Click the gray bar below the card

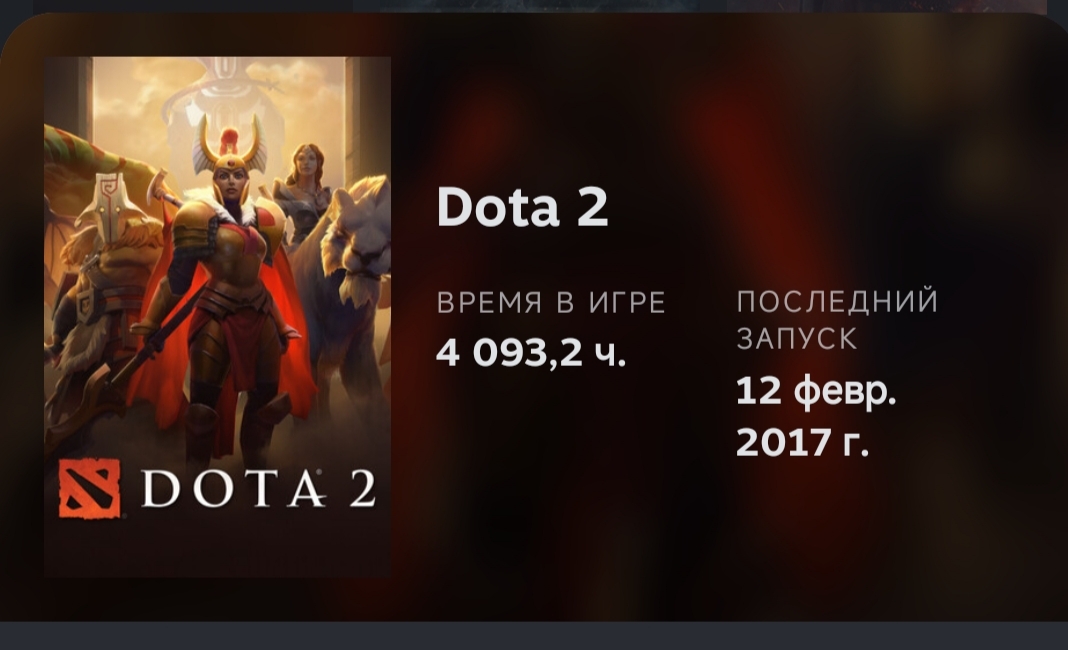point(534,636)
